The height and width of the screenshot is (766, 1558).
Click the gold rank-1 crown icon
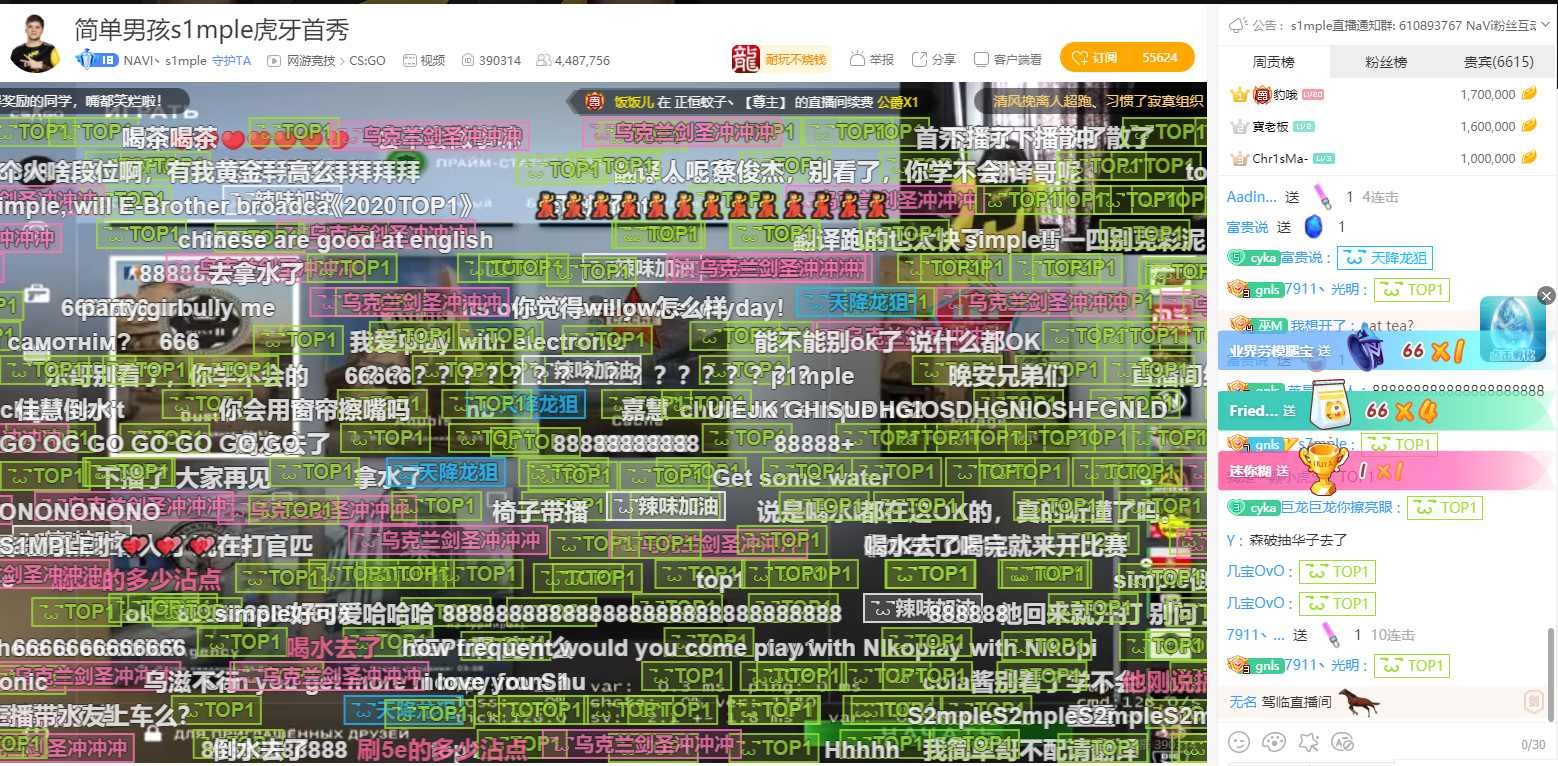(1240, 94)
